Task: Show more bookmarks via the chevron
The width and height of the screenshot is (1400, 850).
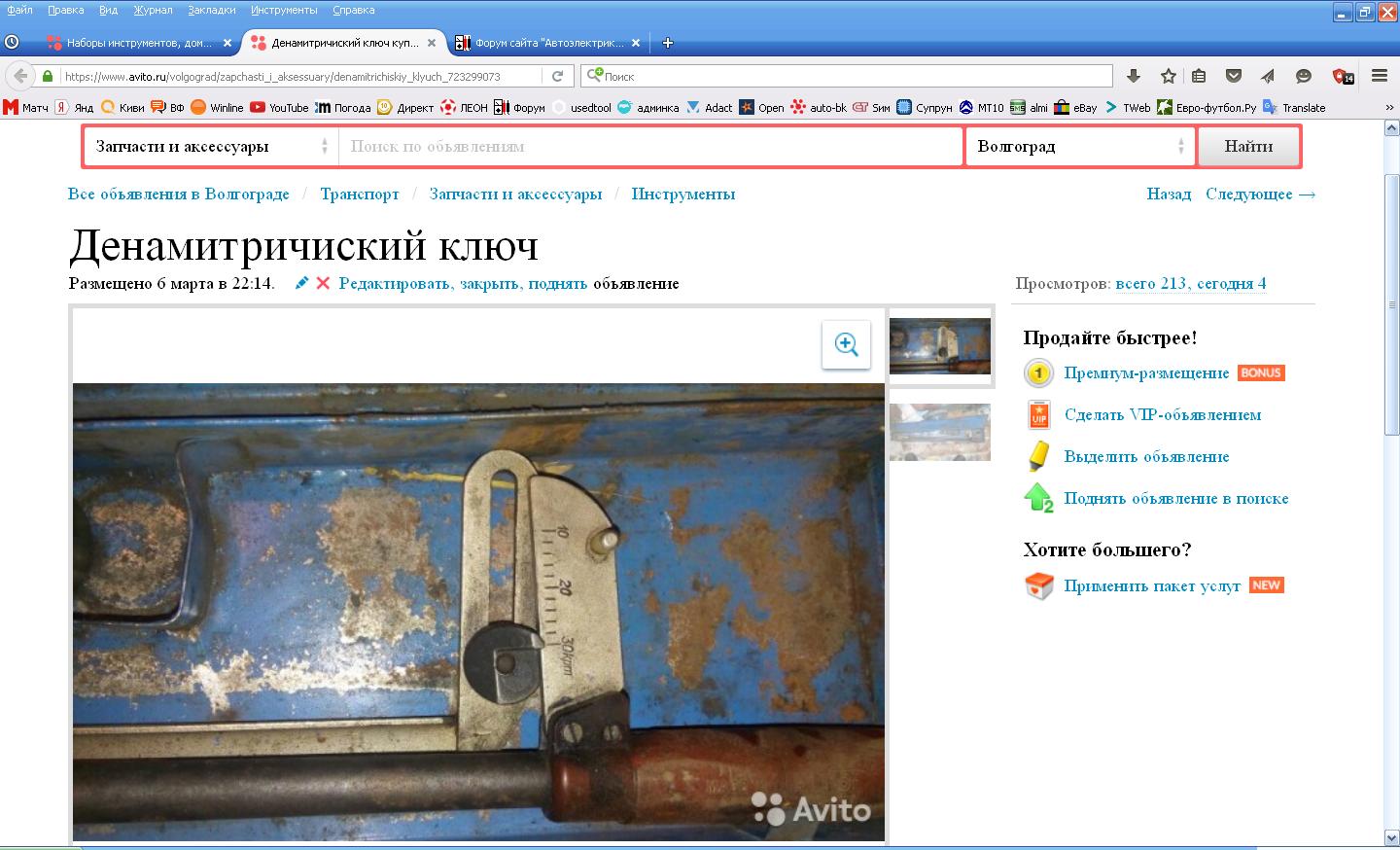Action: (x=1388, y=108)
